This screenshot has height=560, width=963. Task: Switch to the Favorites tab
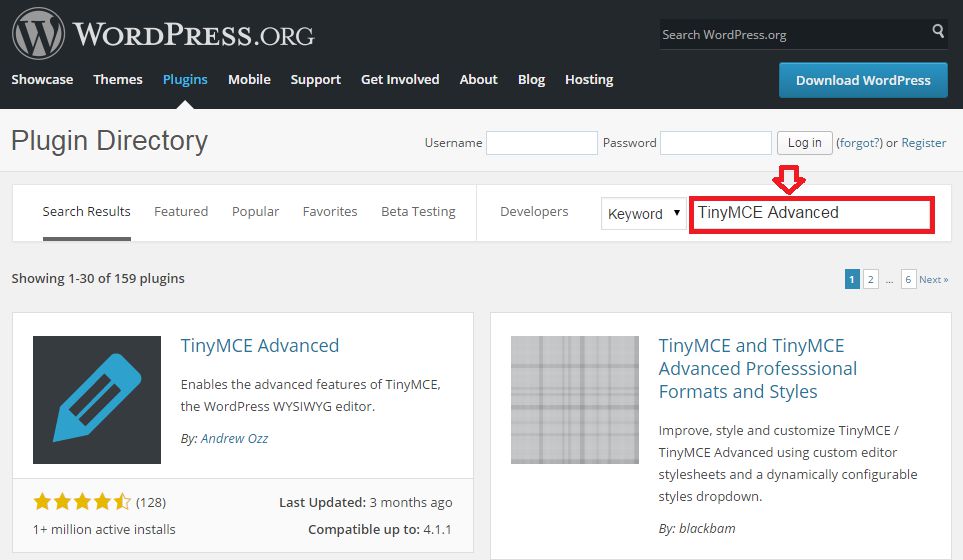[330, 211]
